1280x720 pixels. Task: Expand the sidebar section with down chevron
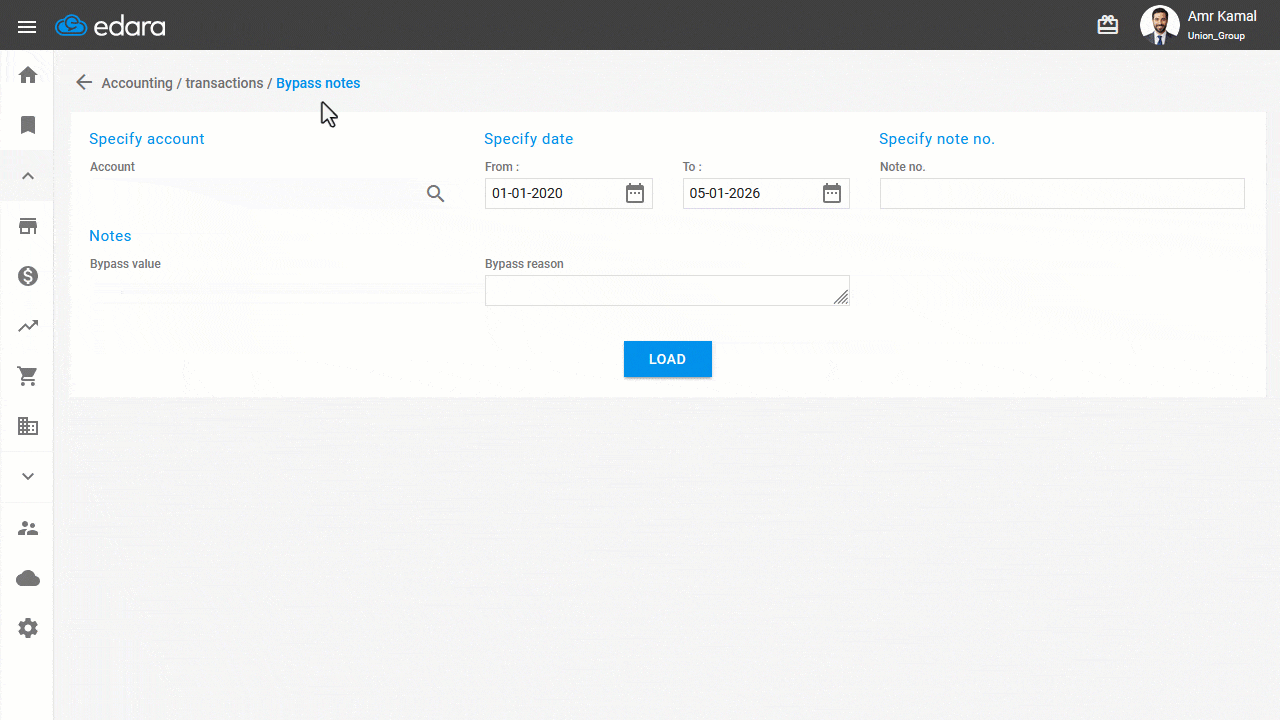coord(28,477)
